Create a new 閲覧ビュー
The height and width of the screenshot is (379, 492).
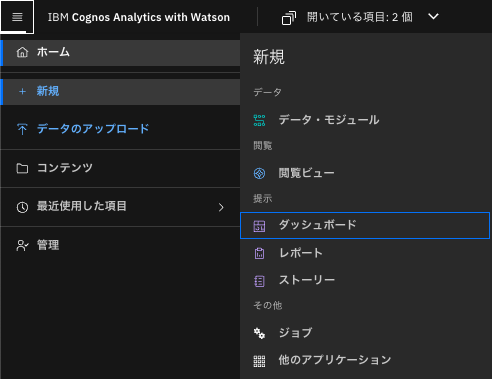tap(365, 173)
